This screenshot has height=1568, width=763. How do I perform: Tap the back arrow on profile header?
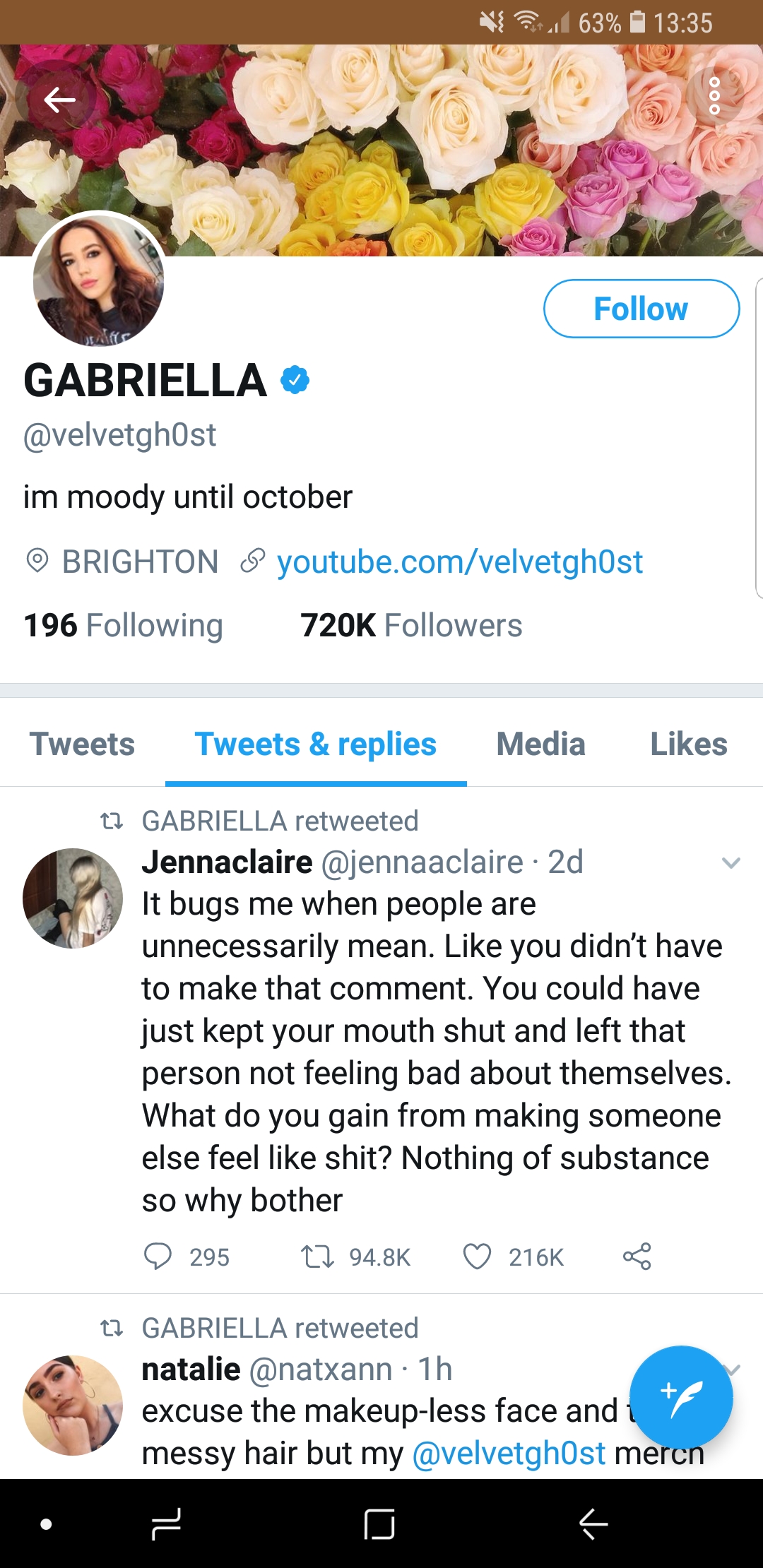tap(60, 100)
